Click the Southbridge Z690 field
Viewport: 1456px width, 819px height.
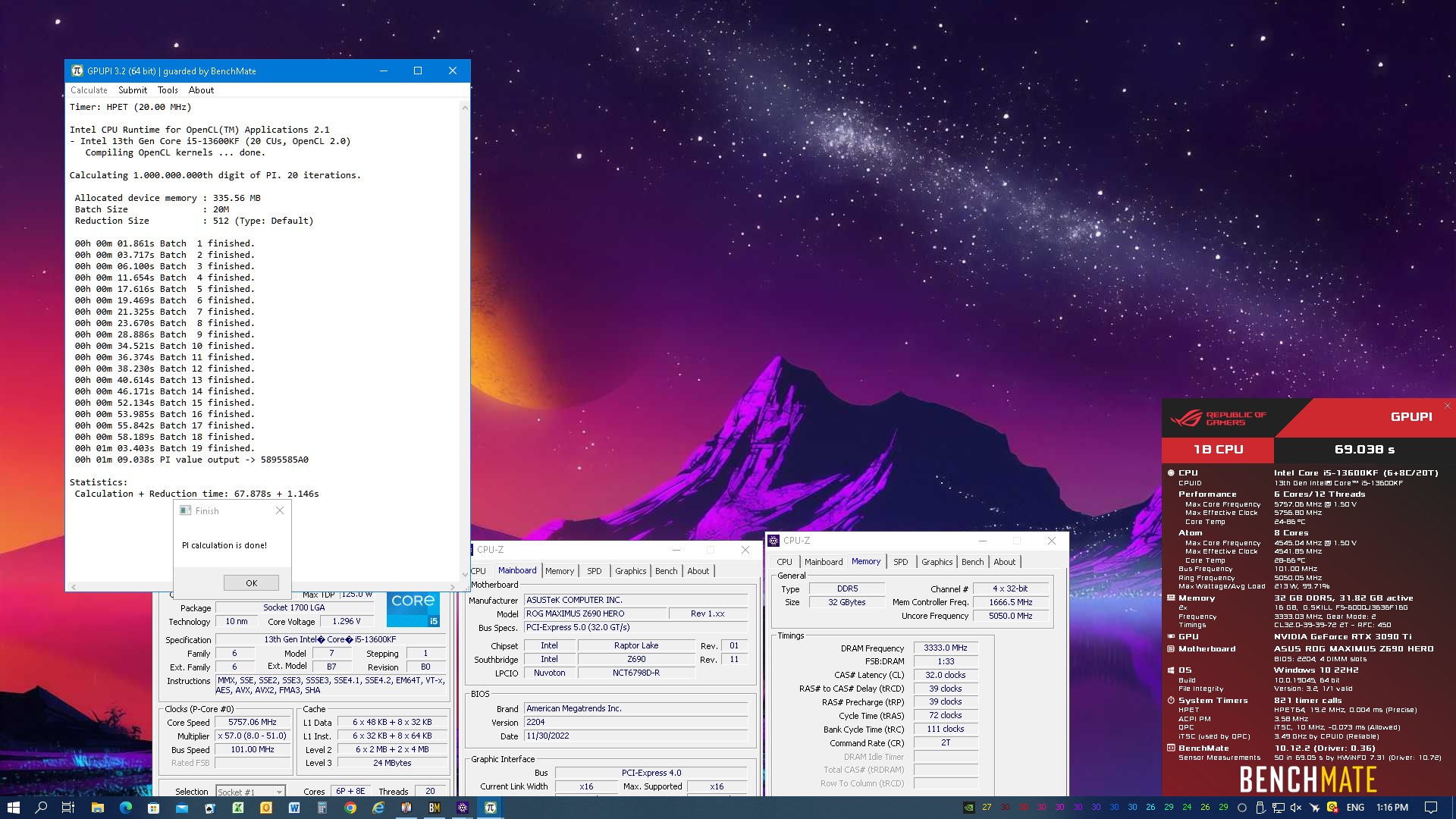tap(636, 659)
